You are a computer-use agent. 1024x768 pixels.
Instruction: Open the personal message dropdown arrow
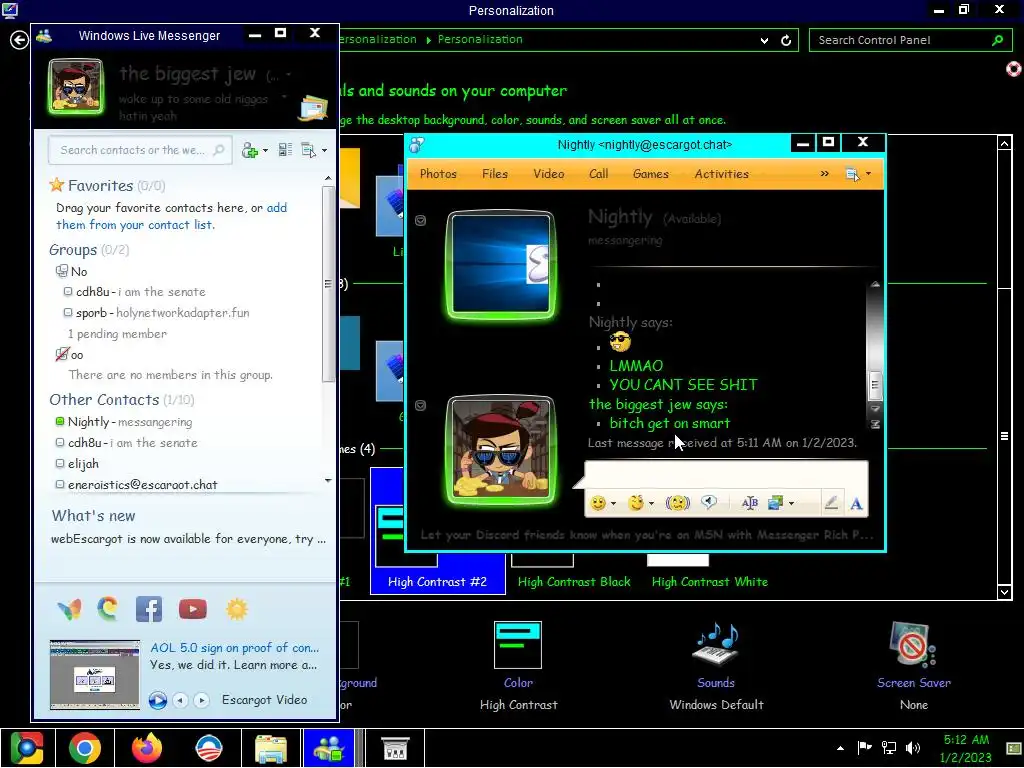coord(283,97)
